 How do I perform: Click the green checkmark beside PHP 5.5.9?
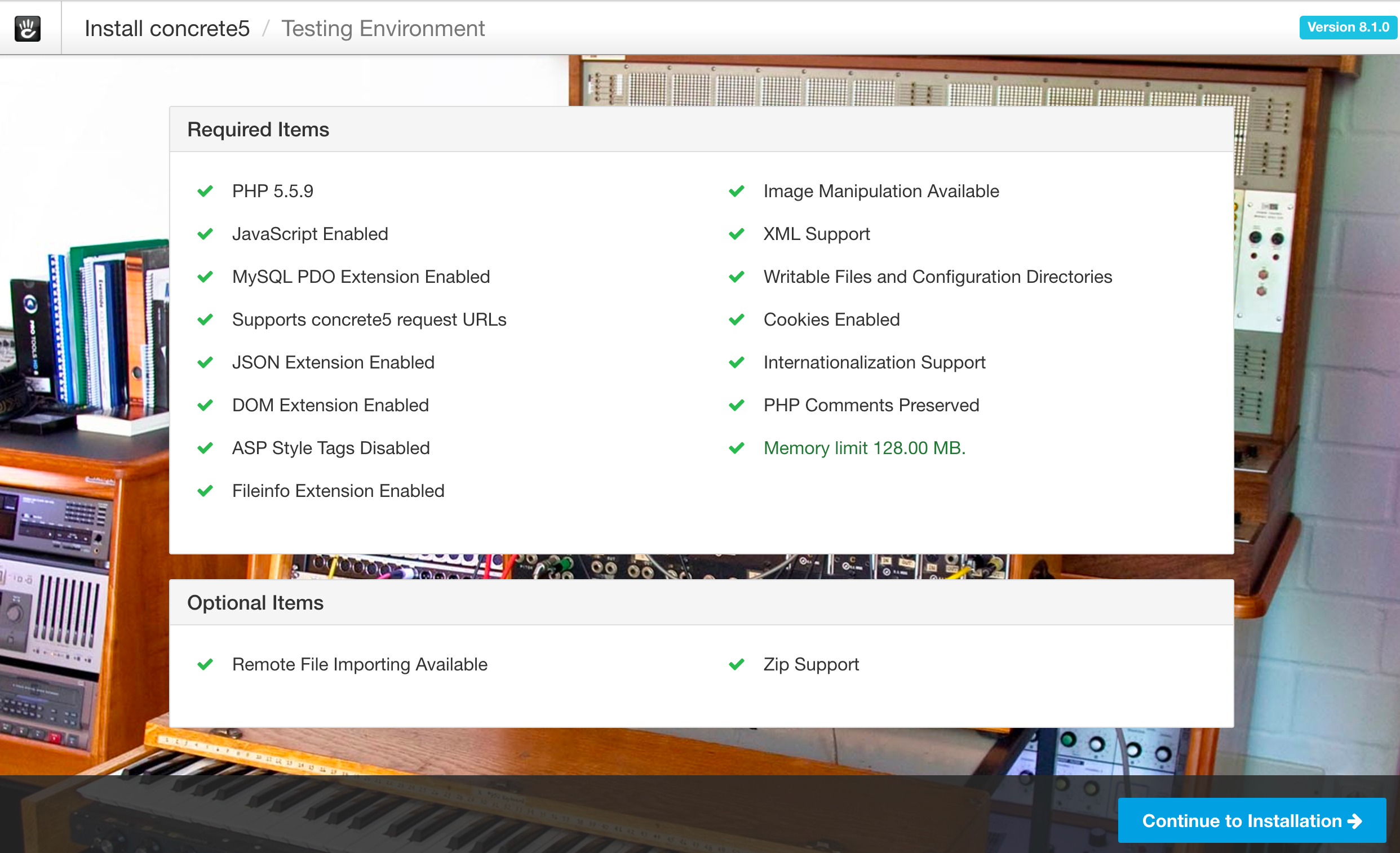tap(206, 192)
